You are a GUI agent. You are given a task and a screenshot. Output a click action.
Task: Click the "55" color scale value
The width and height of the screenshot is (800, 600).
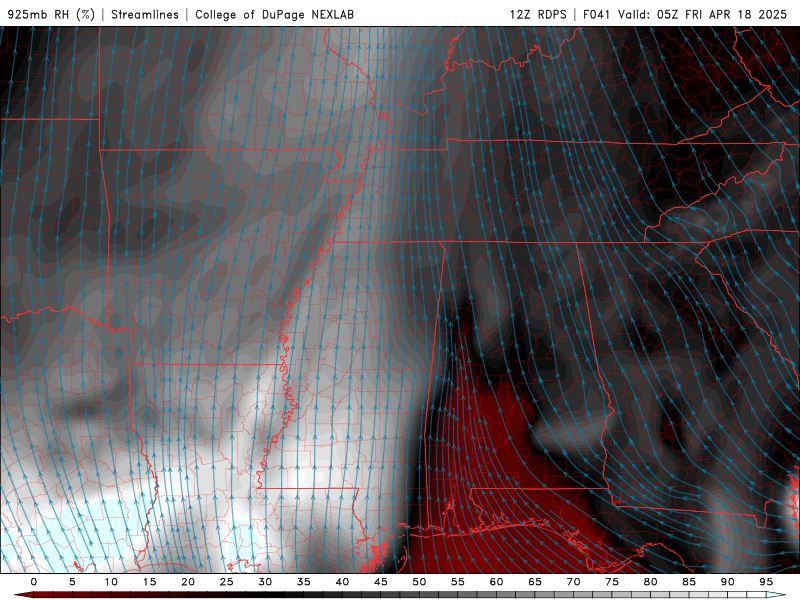point(458,582)
